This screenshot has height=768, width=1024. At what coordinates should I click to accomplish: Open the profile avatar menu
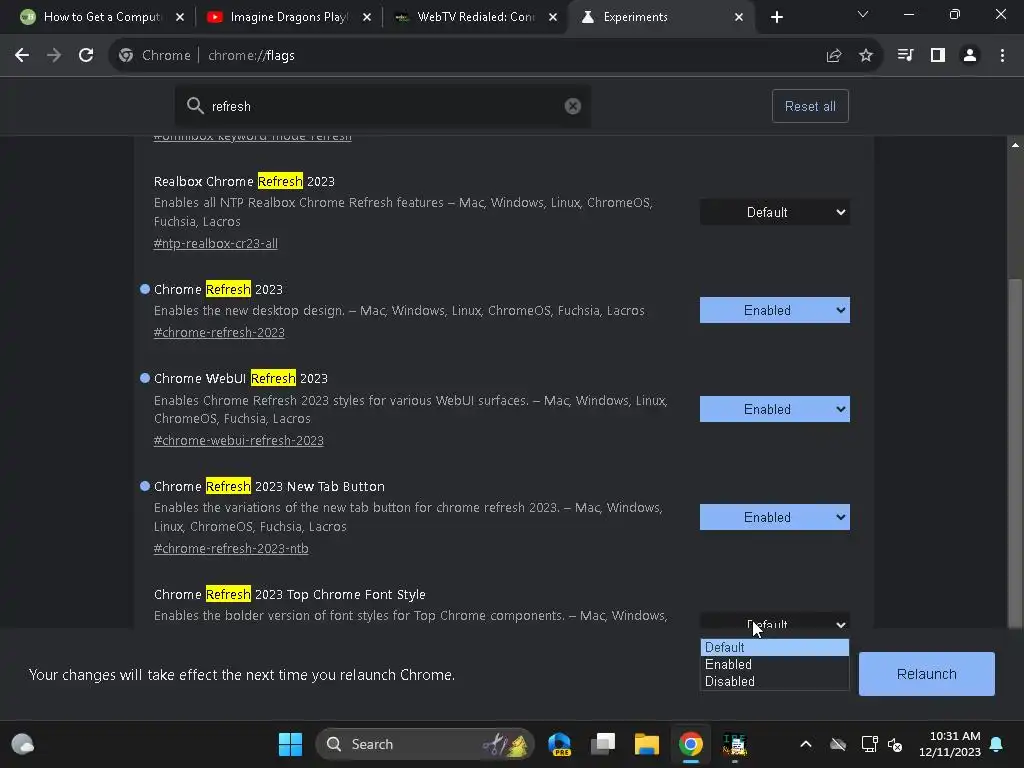pyautogui.click(x=970, y=56)
